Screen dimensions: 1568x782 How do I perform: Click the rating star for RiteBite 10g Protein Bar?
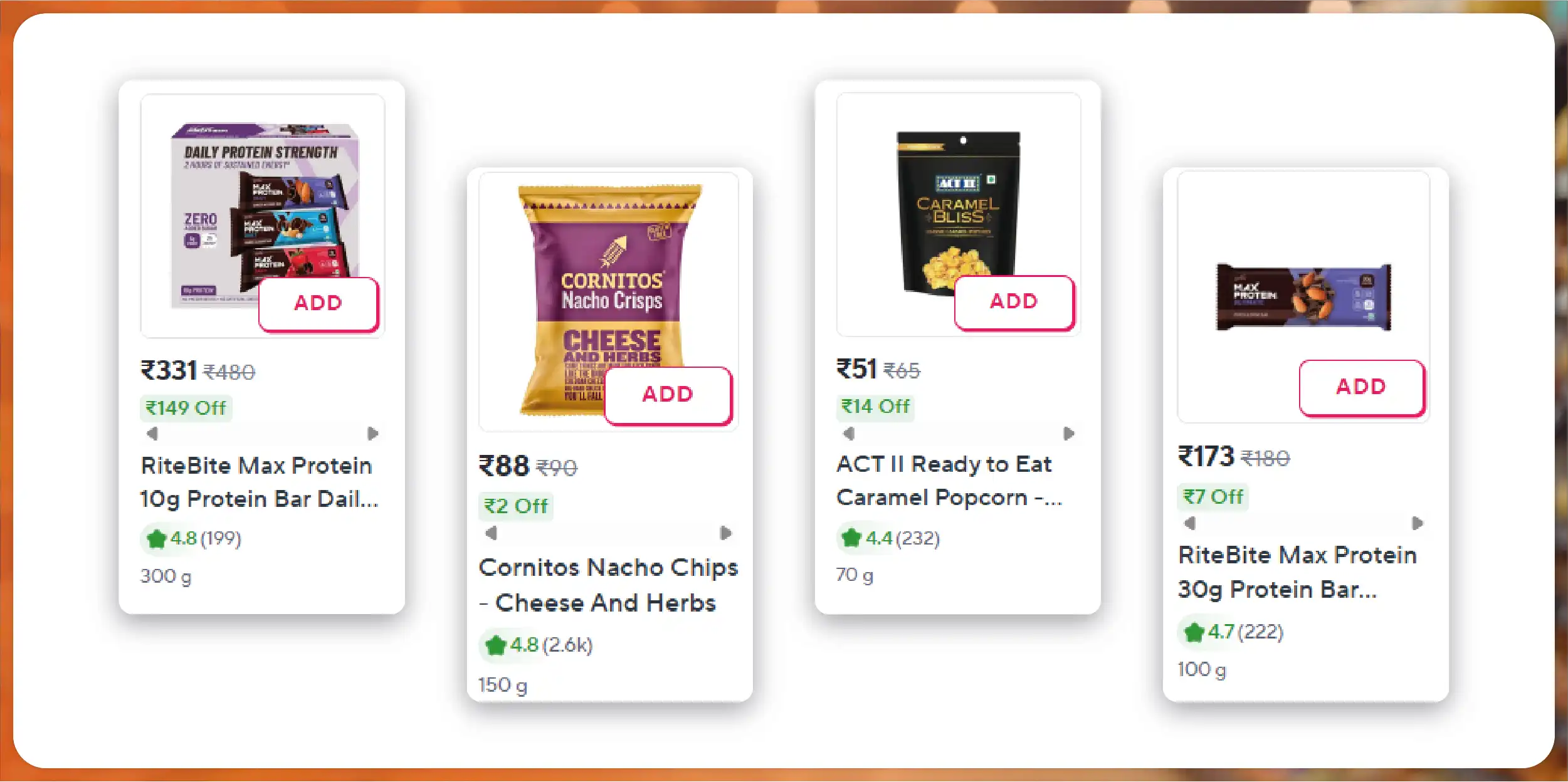155,538
